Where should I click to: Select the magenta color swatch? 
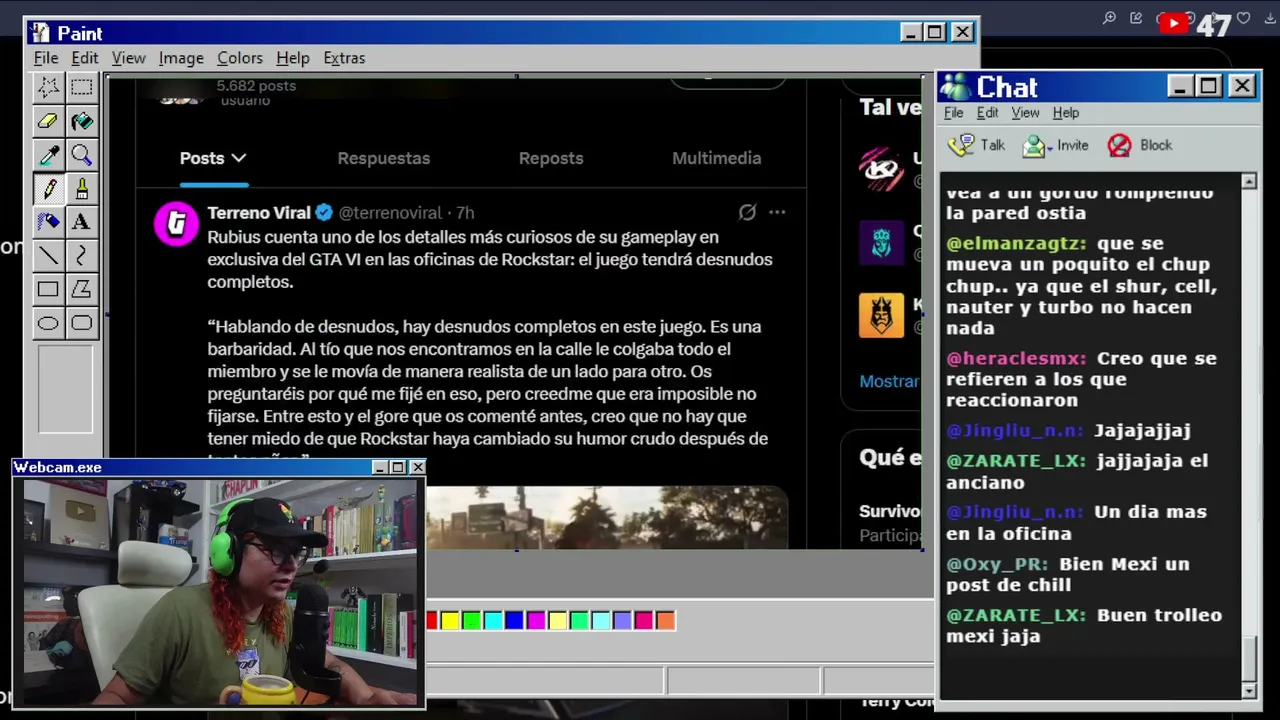536,621
